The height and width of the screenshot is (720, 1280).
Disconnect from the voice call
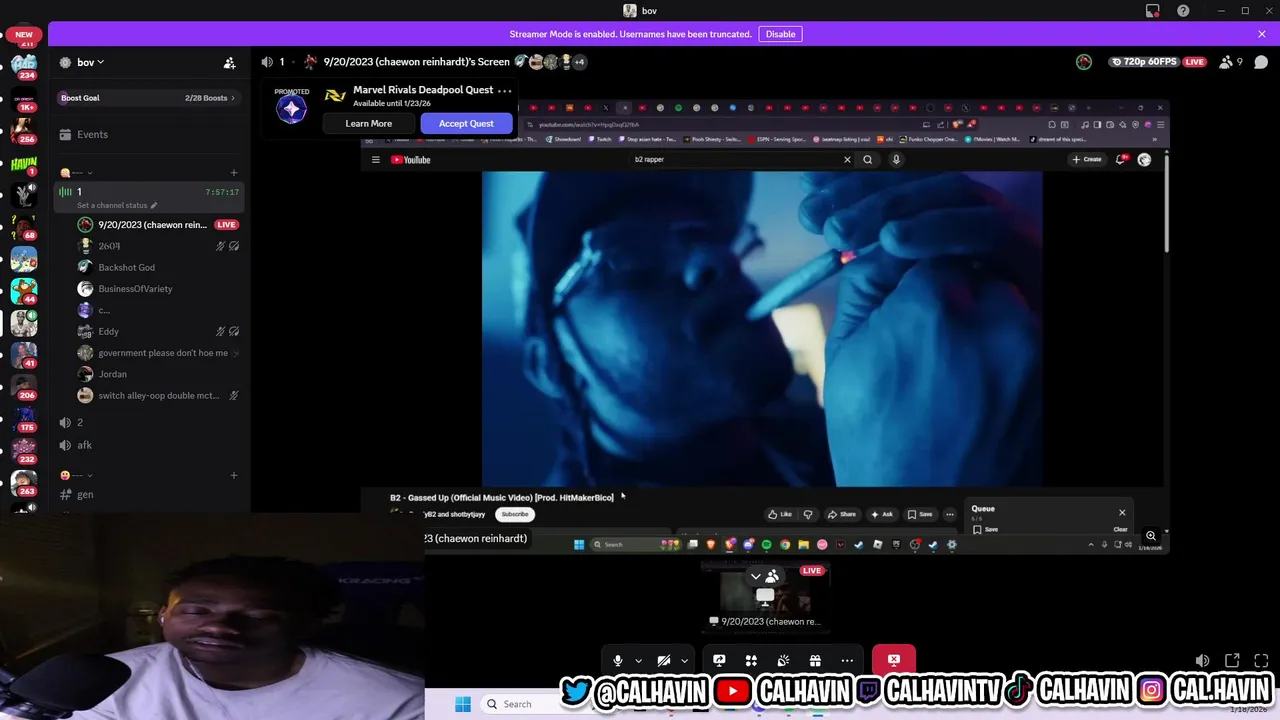tap(893, 660)
